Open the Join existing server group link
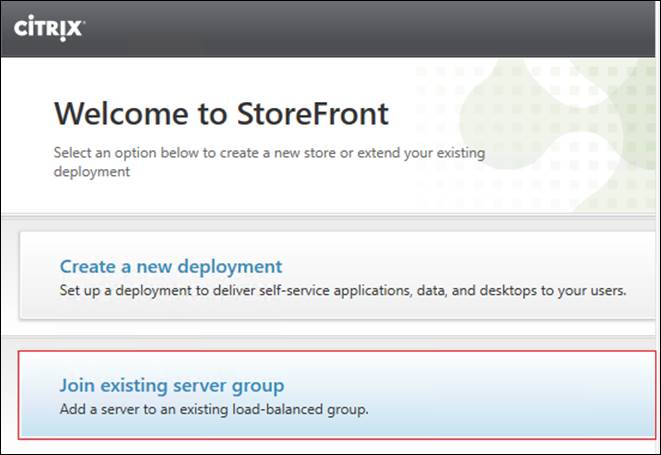 [172, 385]
